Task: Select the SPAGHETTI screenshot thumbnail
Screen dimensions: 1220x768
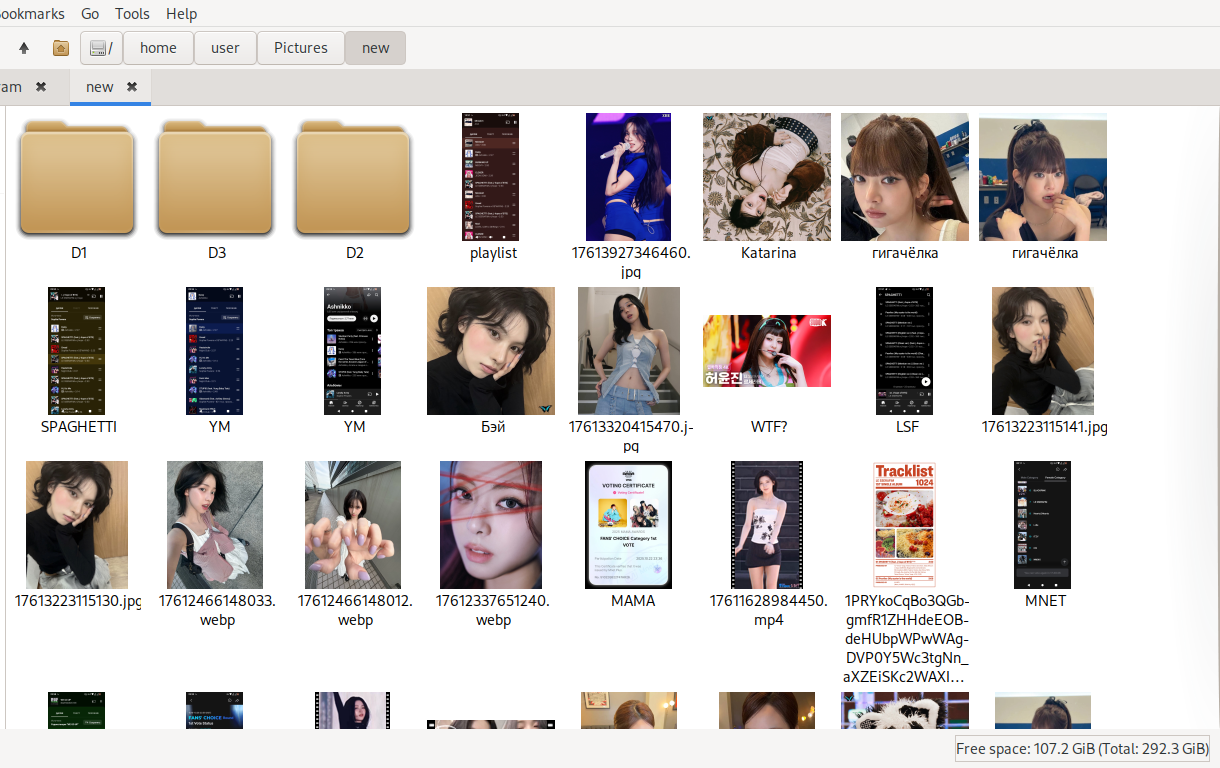Action: [x=76, y=351]
